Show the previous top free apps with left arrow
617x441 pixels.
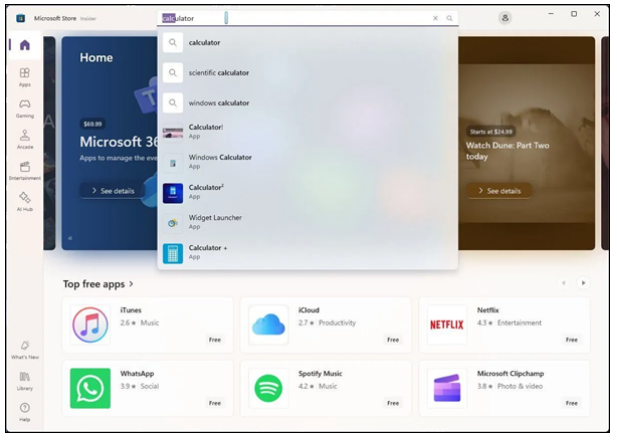[563, 283]
